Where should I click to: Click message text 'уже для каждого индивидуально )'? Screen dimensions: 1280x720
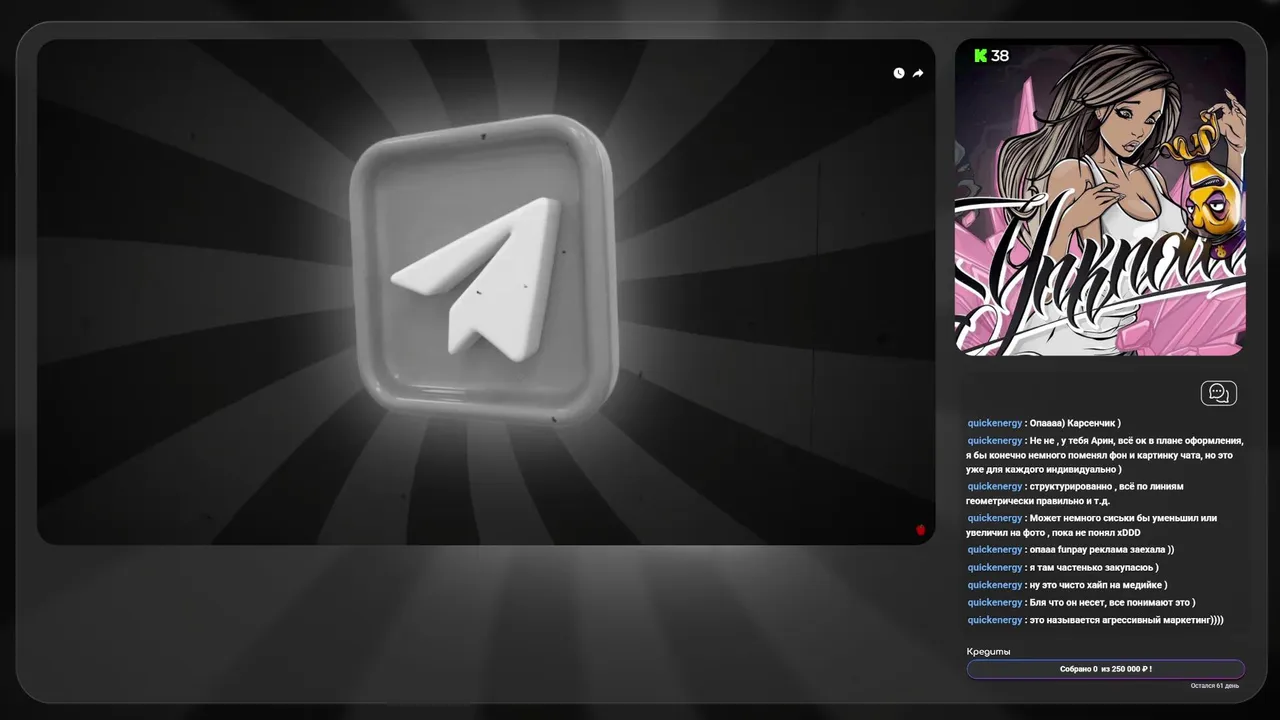[1044, 469]
